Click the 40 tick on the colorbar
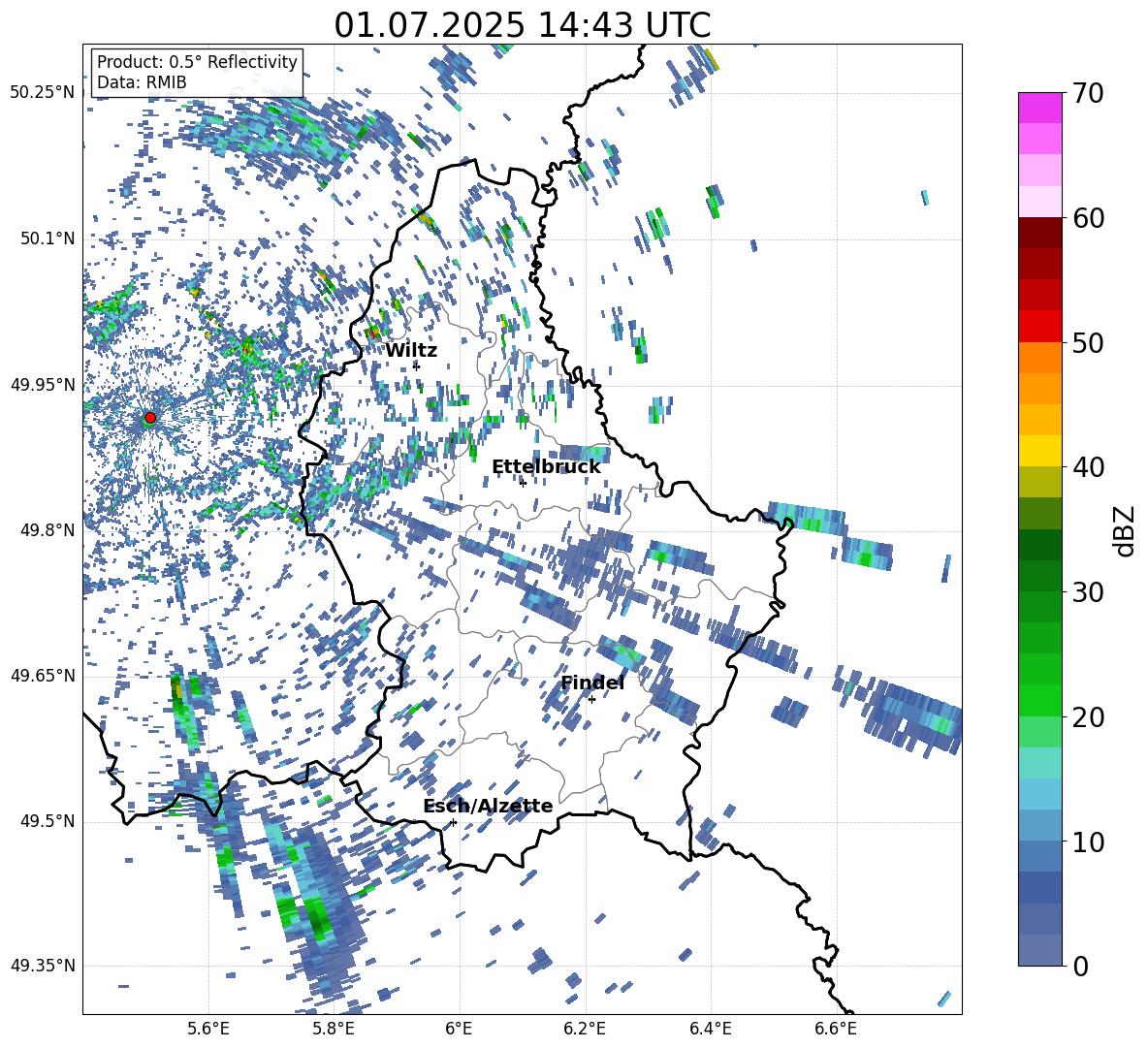 click(x=1087, y=467)
